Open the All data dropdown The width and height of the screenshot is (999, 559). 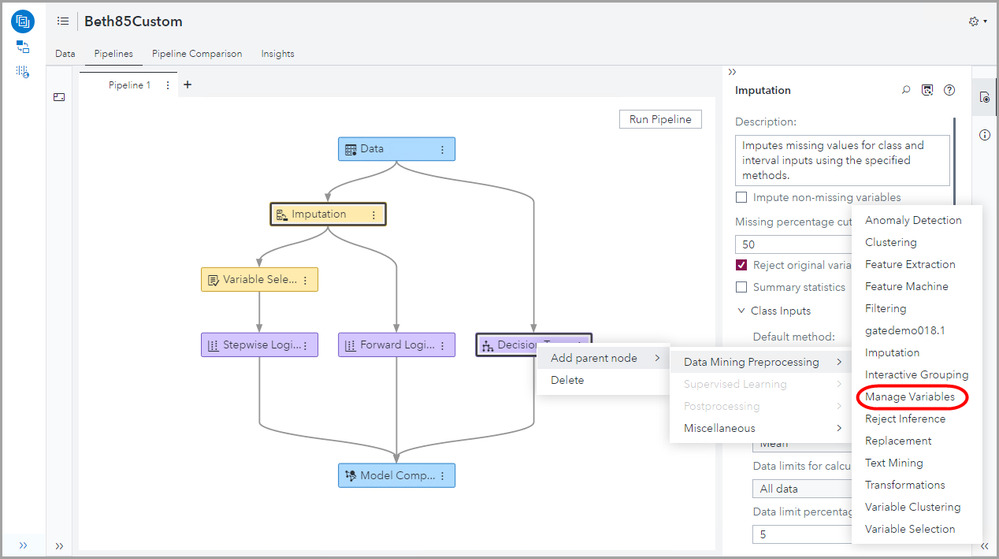click(800, 489)
